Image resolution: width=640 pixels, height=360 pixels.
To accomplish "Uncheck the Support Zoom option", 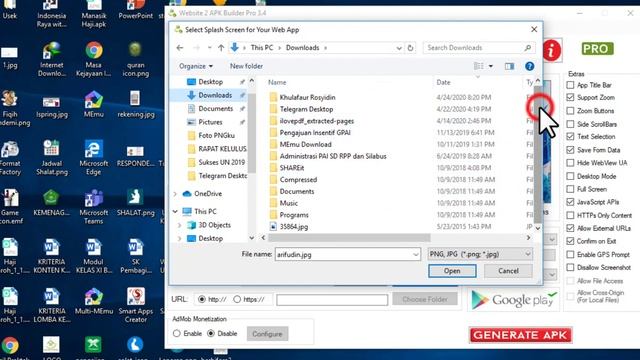I will point(570,98).
